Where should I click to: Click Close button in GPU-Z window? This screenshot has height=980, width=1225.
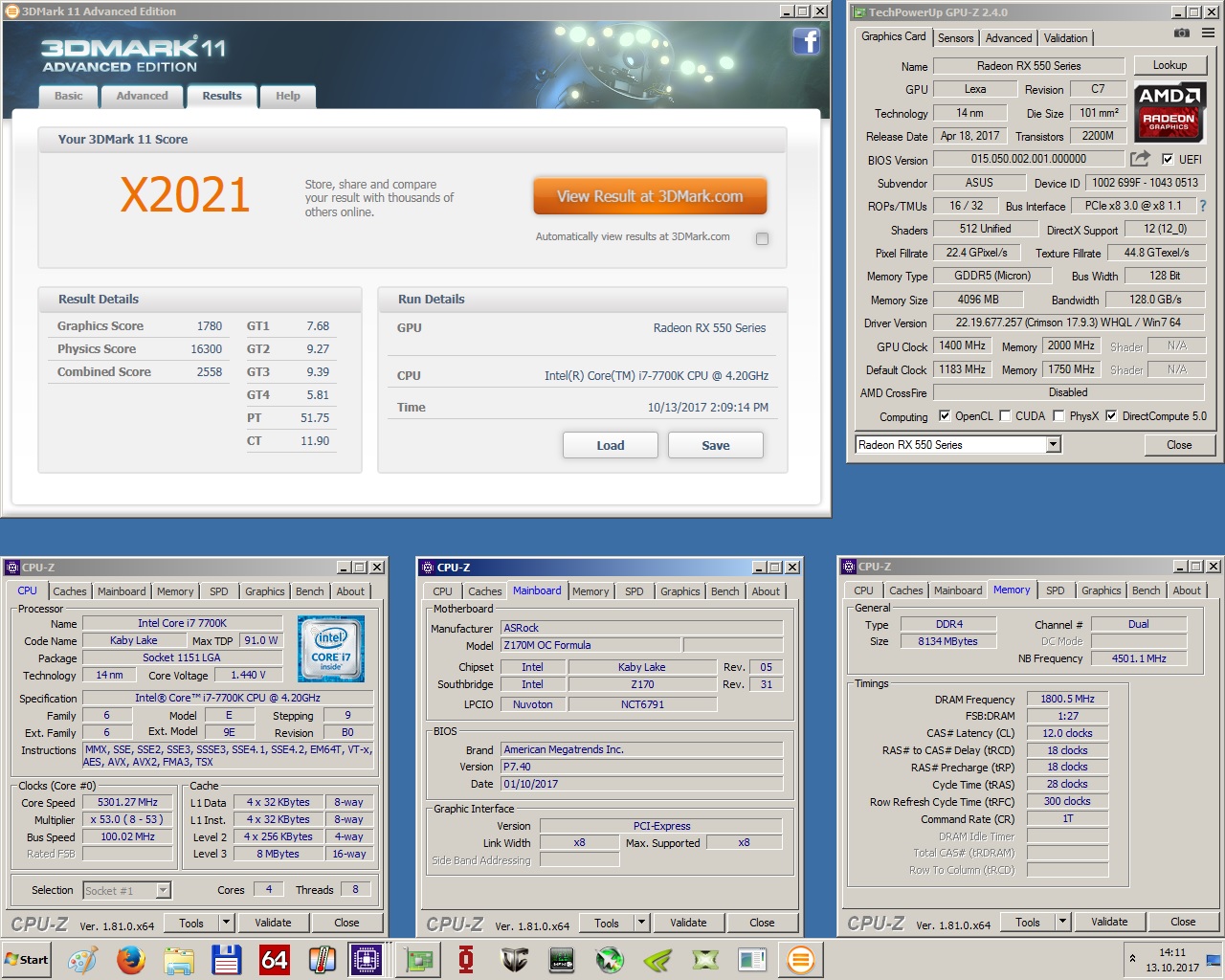[1179, 445]
